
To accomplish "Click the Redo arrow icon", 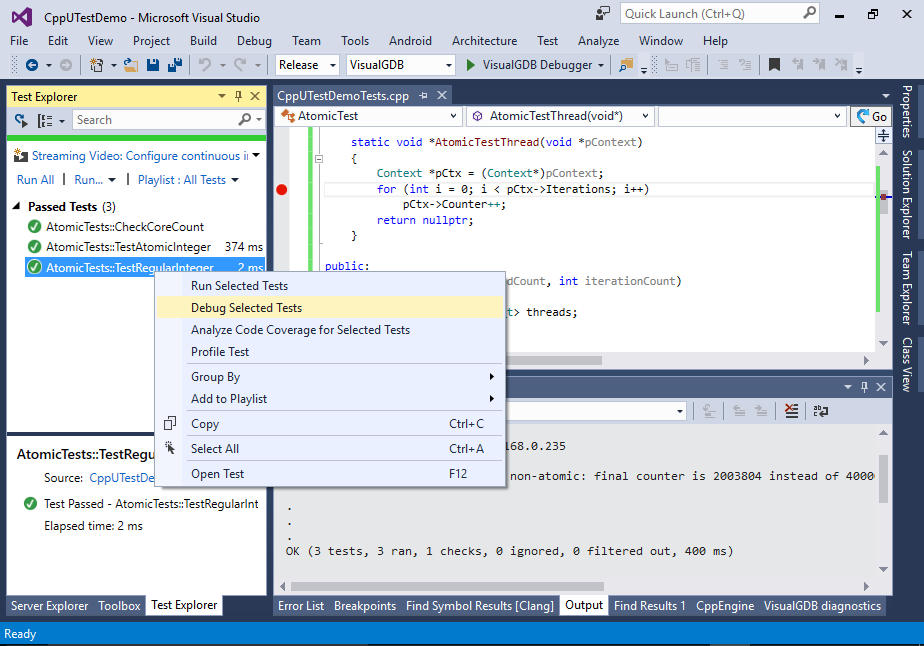I will tap(240, 65).
